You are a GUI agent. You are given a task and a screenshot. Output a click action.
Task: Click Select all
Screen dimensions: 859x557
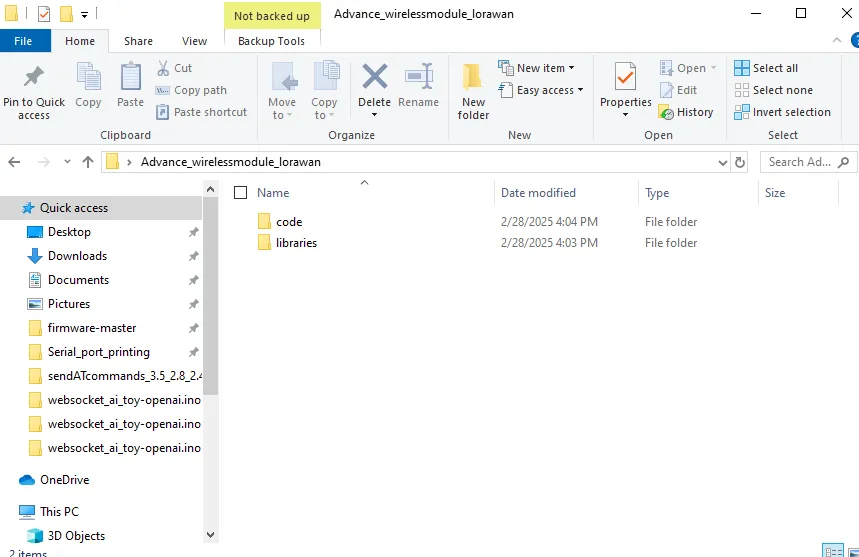click(766, 68)
